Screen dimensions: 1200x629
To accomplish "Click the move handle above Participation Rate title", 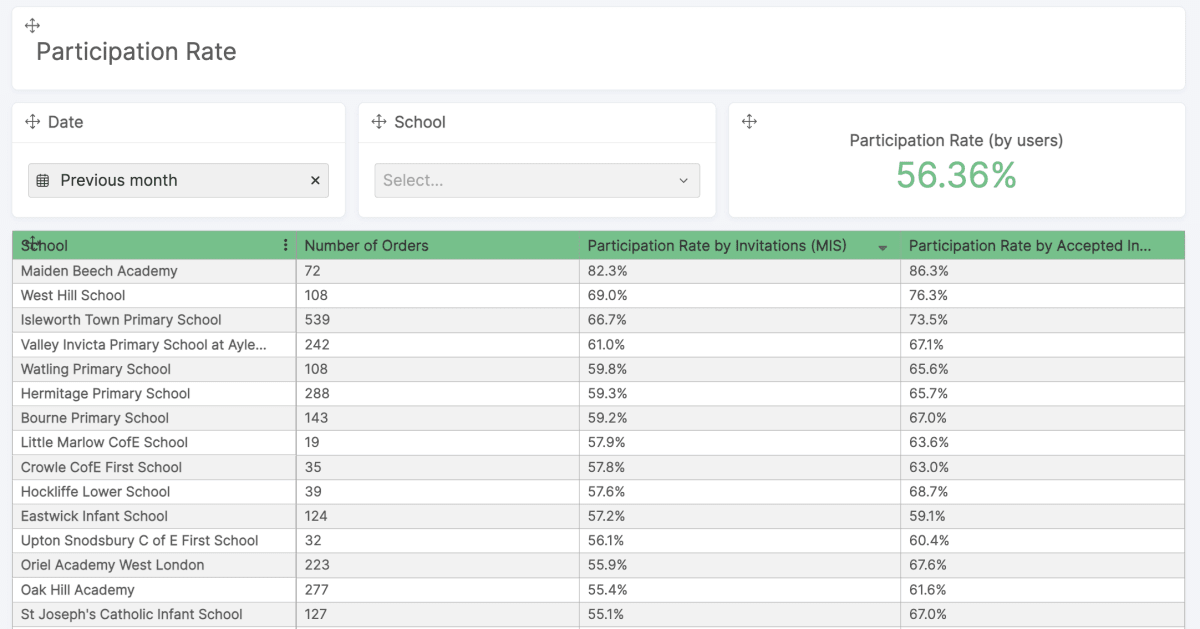I will (x=32, y=26).
